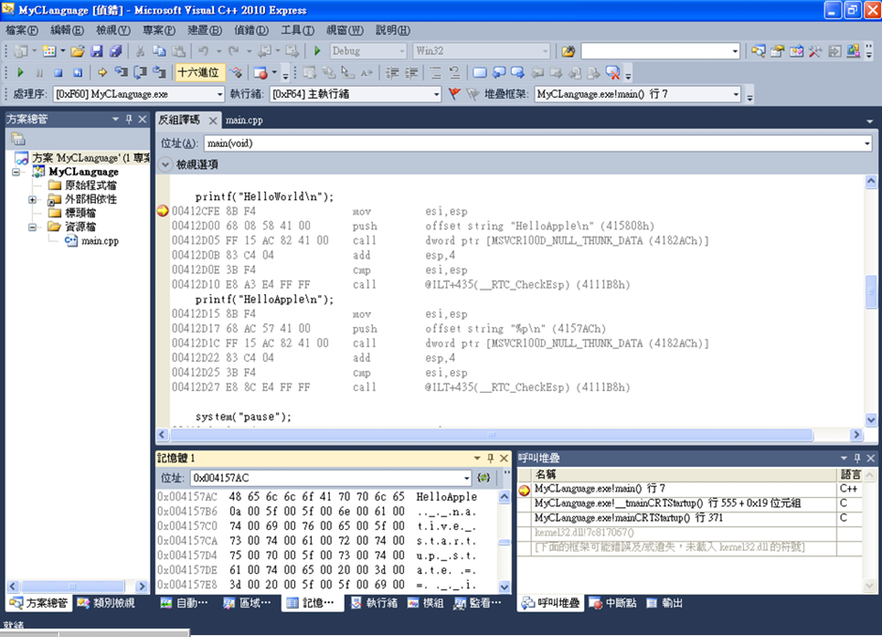Restart the debugging session
The height and width of the screenshot is (637, 882).
(x=78, y=73)
